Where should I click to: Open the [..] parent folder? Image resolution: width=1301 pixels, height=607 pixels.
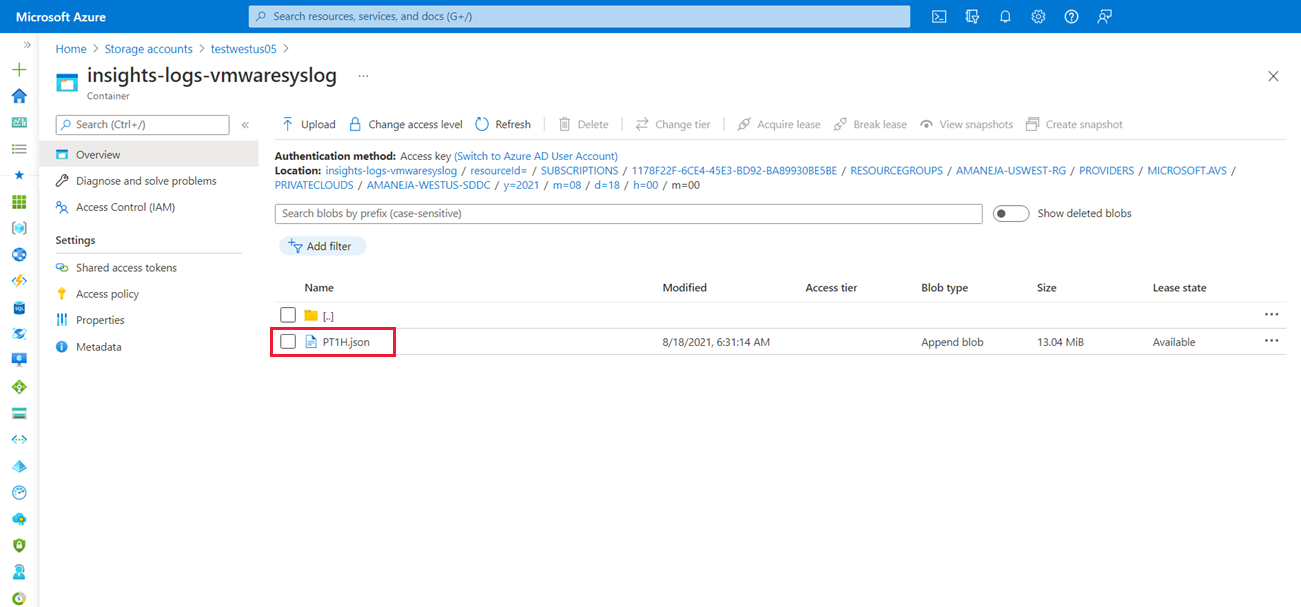[x=328, y=315]
